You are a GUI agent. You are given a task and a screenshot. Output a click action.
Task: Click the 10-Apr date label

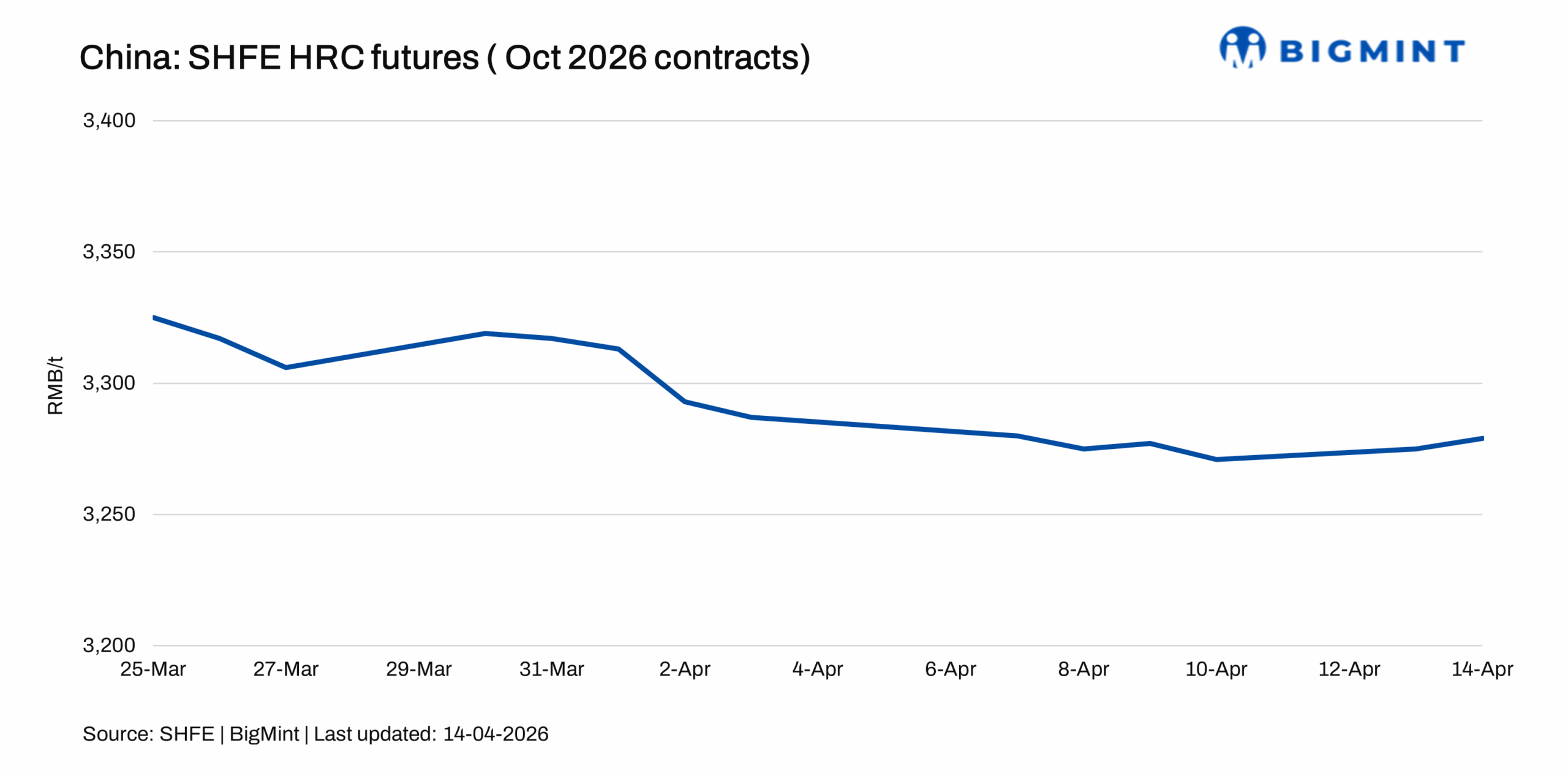tap(1216, 669)
